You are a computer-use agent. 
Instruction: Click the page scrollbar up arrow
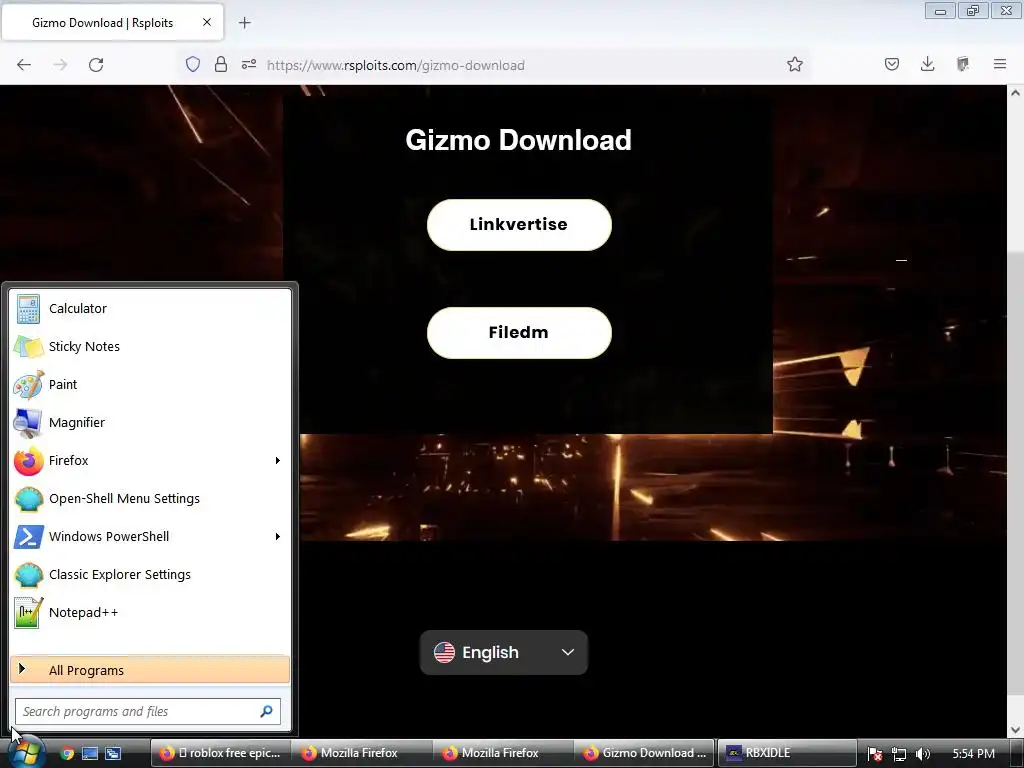click(1016, 93)
